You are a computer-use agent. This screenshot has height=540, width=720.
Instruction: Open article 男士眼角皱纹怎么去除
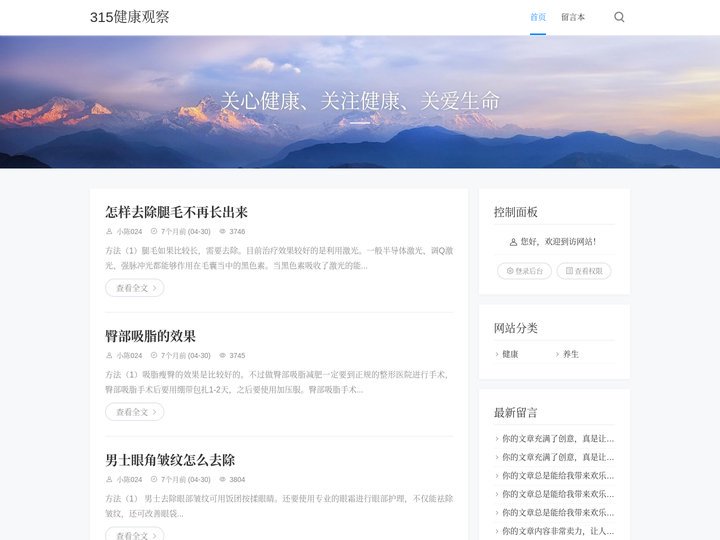tap(170, 460)
